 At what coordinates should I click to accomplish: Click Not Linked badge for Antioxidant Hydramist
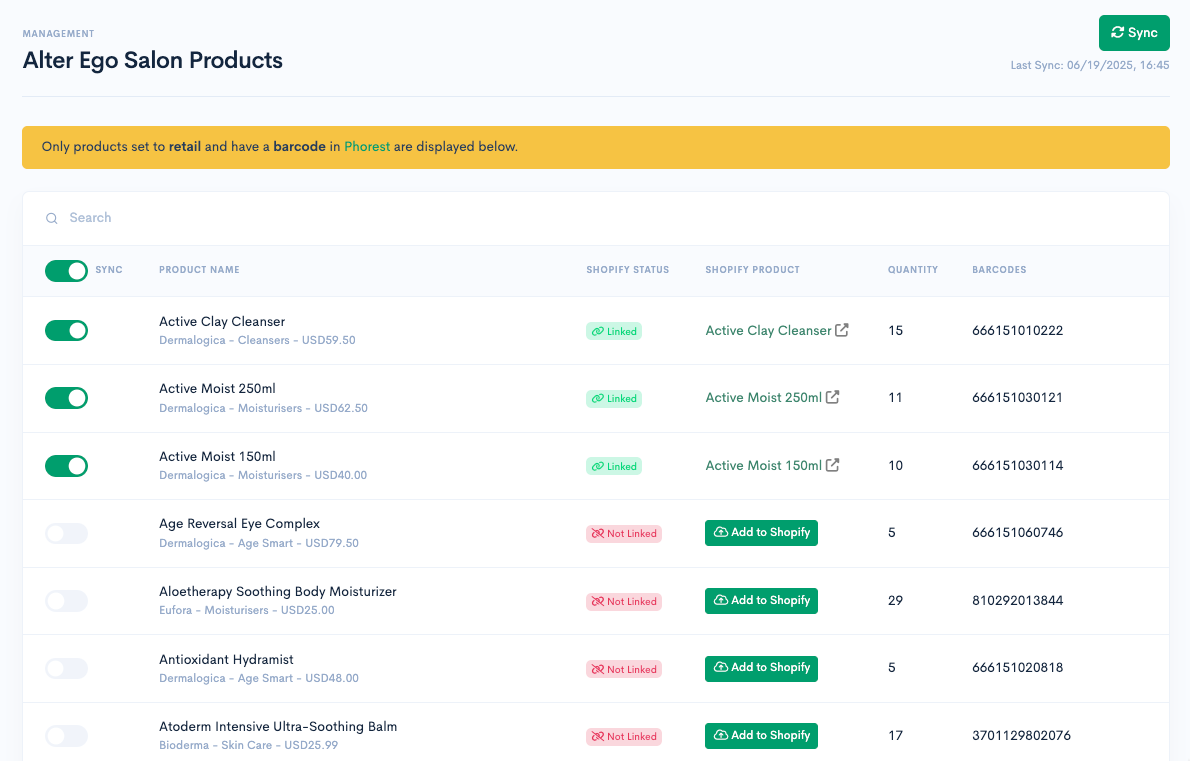click(624, 669)
